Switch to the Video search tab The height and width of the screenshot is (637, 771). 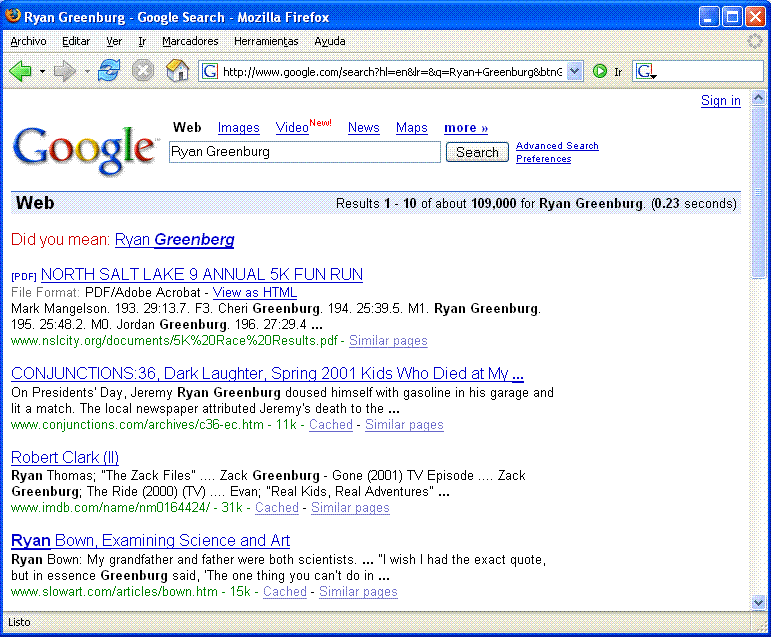click(x=292, y=128)
